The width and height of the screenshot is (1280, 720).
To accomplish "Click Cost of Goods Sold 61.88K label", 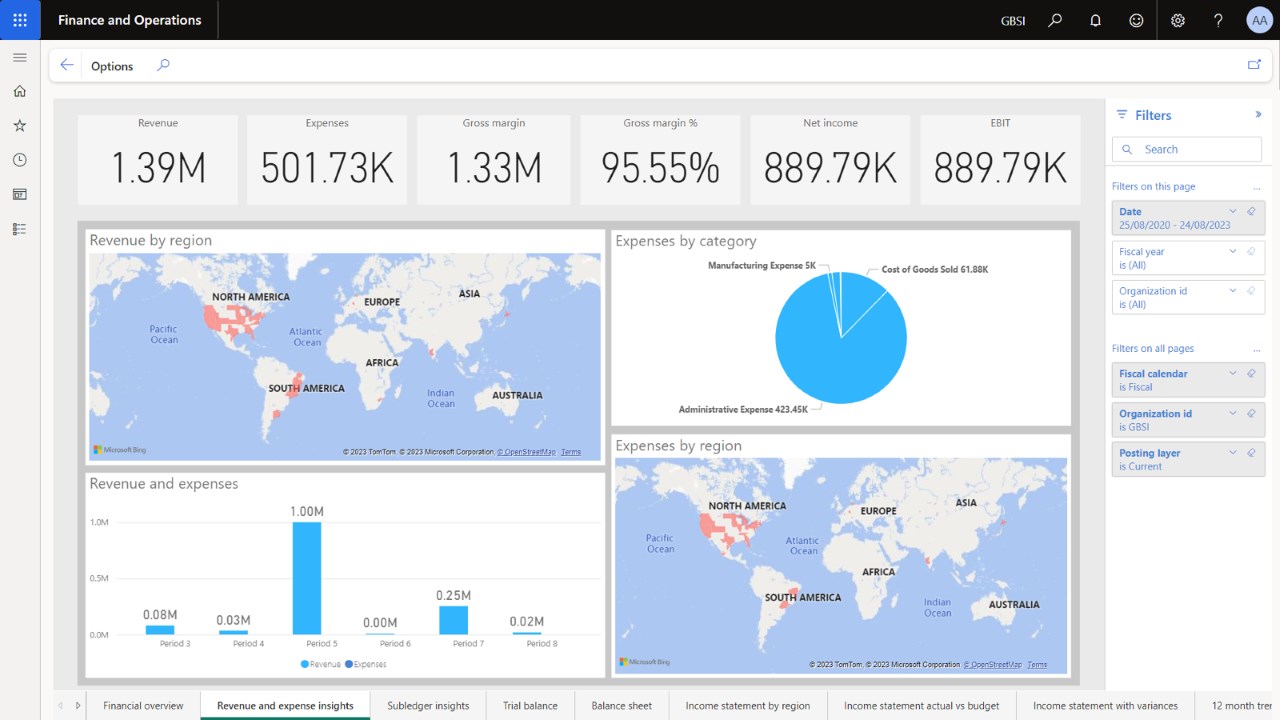I will [935, 270].
